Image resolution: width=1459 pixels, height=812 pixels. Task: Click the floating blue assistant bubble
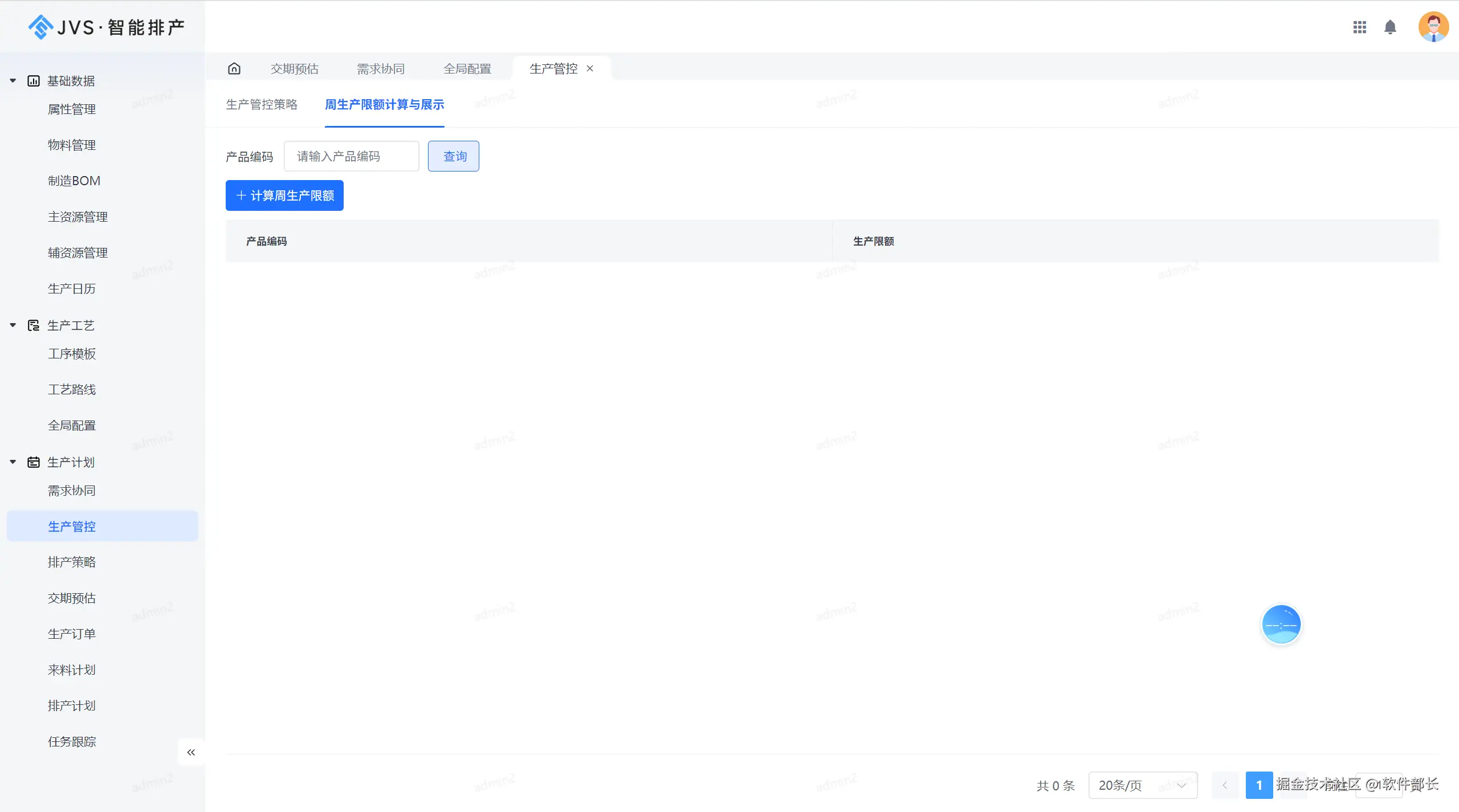[1281, 625]
